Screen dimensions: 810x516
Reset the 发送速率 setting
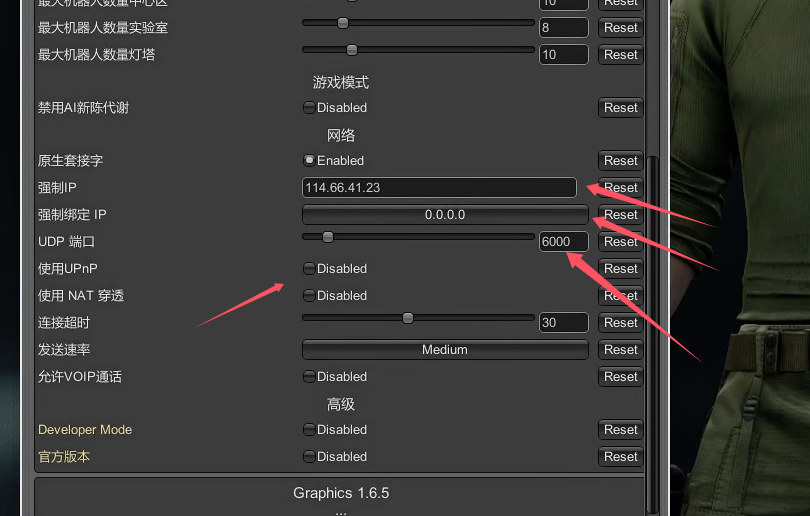(620, 350)
